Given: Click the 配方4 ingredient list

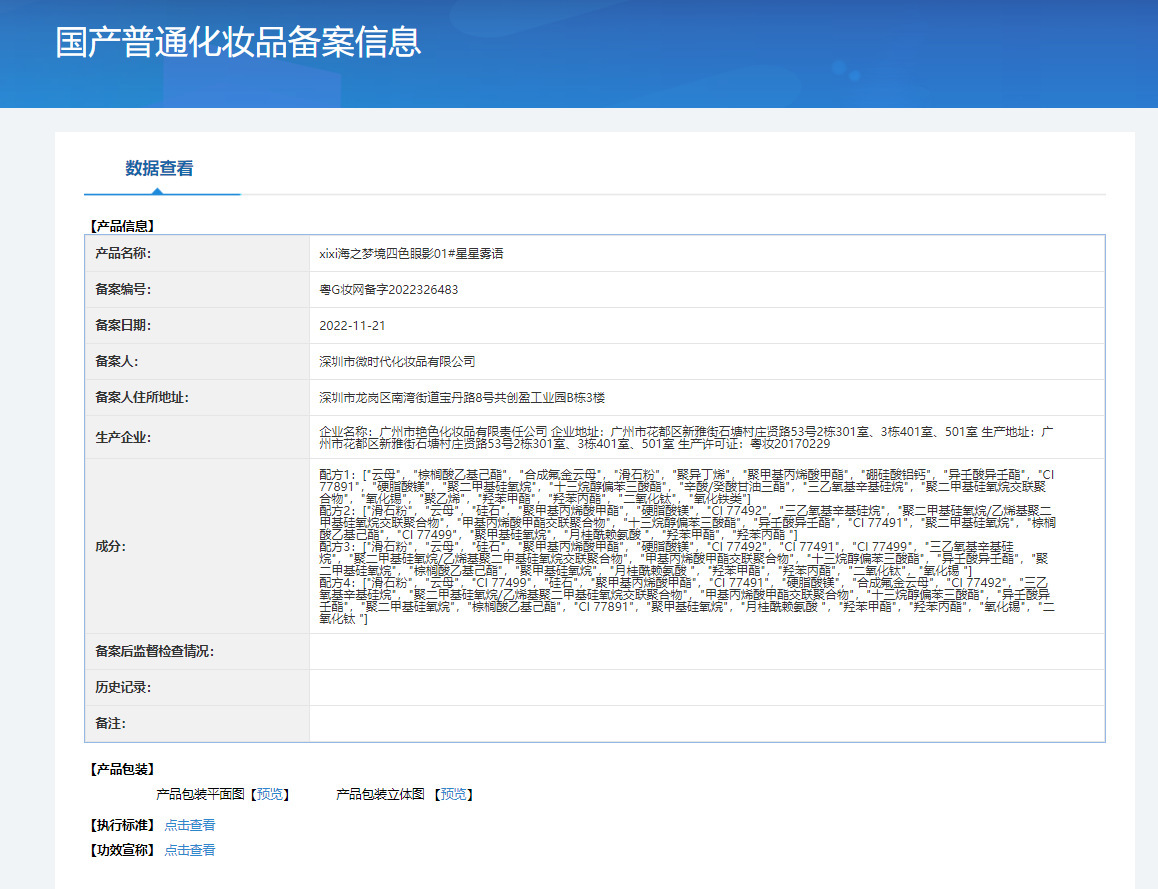Looking at the screenshot, I should (687, 601).
